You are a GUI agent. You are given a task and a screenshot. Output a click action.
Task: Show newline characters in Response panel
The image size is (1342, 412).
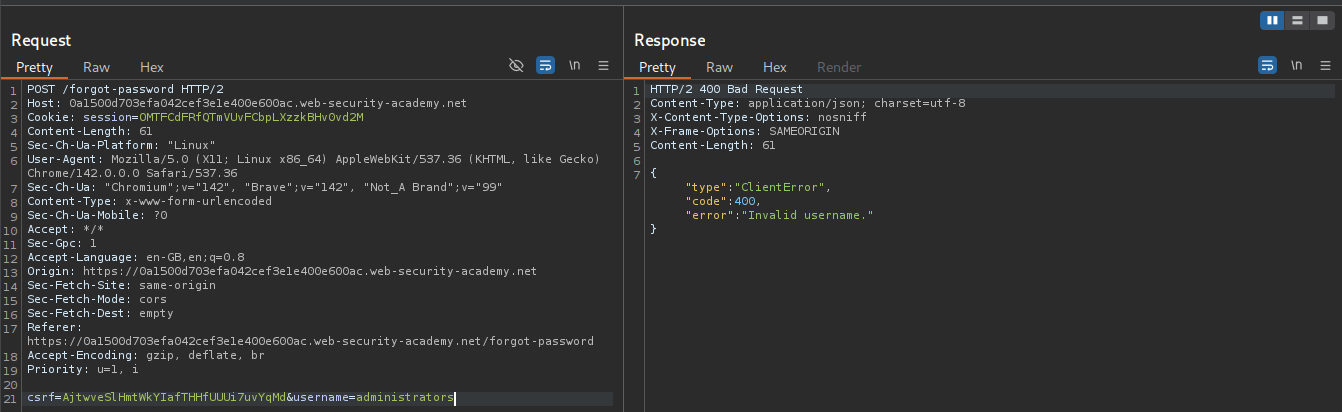1297,66
